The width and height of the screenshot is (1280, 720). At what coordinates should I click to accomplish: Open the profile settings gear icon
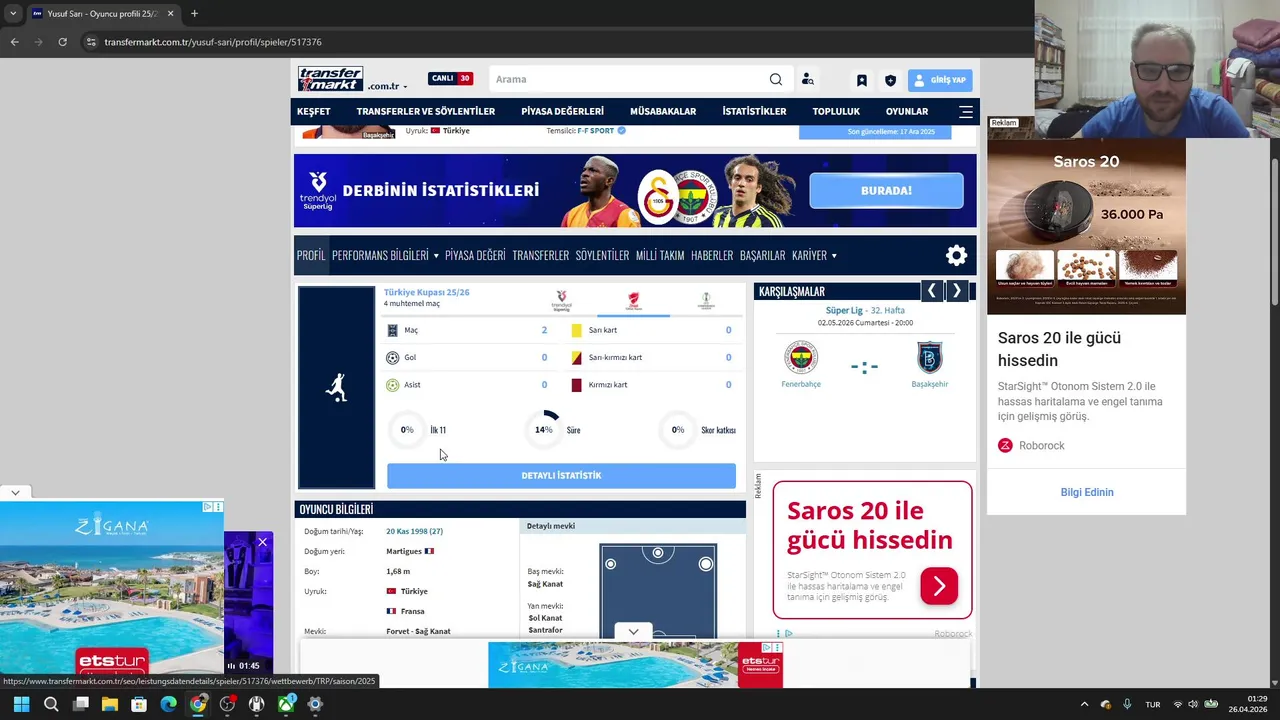(x=957, y=255)
